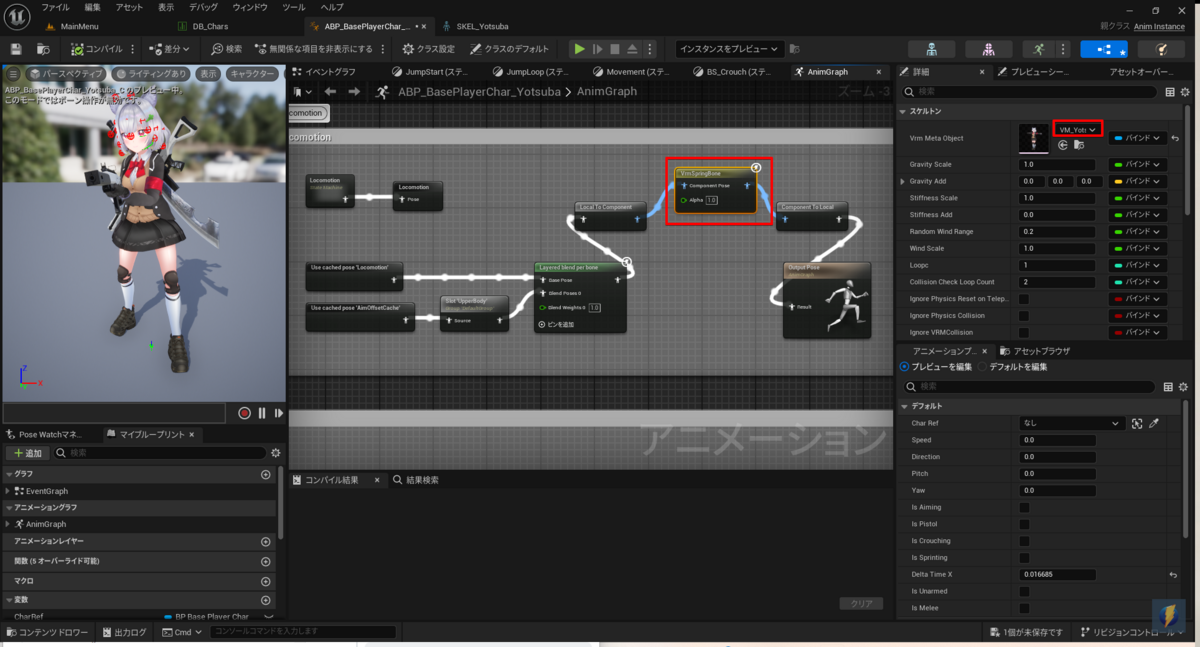Toggle Is Sprinting checkbox
Viewport: 1200px width, 647px height.
(1024, 558)
